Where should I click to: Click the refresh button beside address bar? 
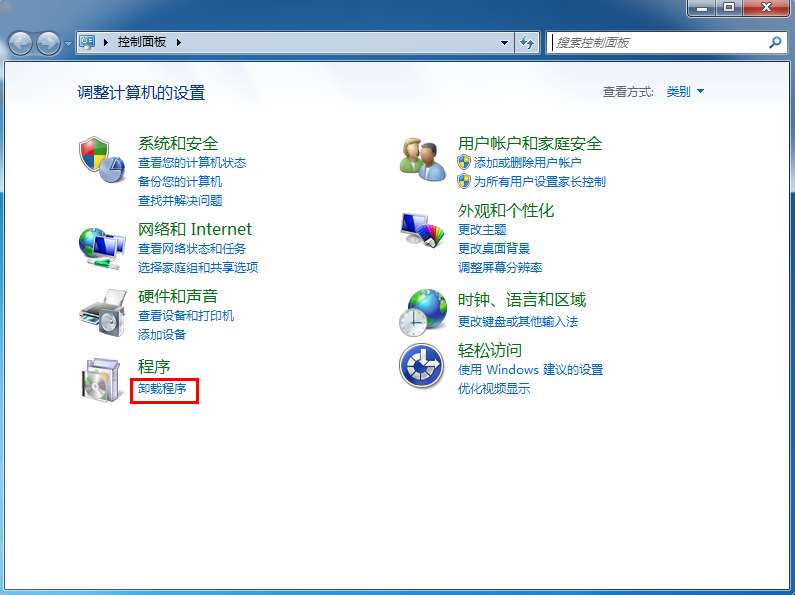[528, 43]
